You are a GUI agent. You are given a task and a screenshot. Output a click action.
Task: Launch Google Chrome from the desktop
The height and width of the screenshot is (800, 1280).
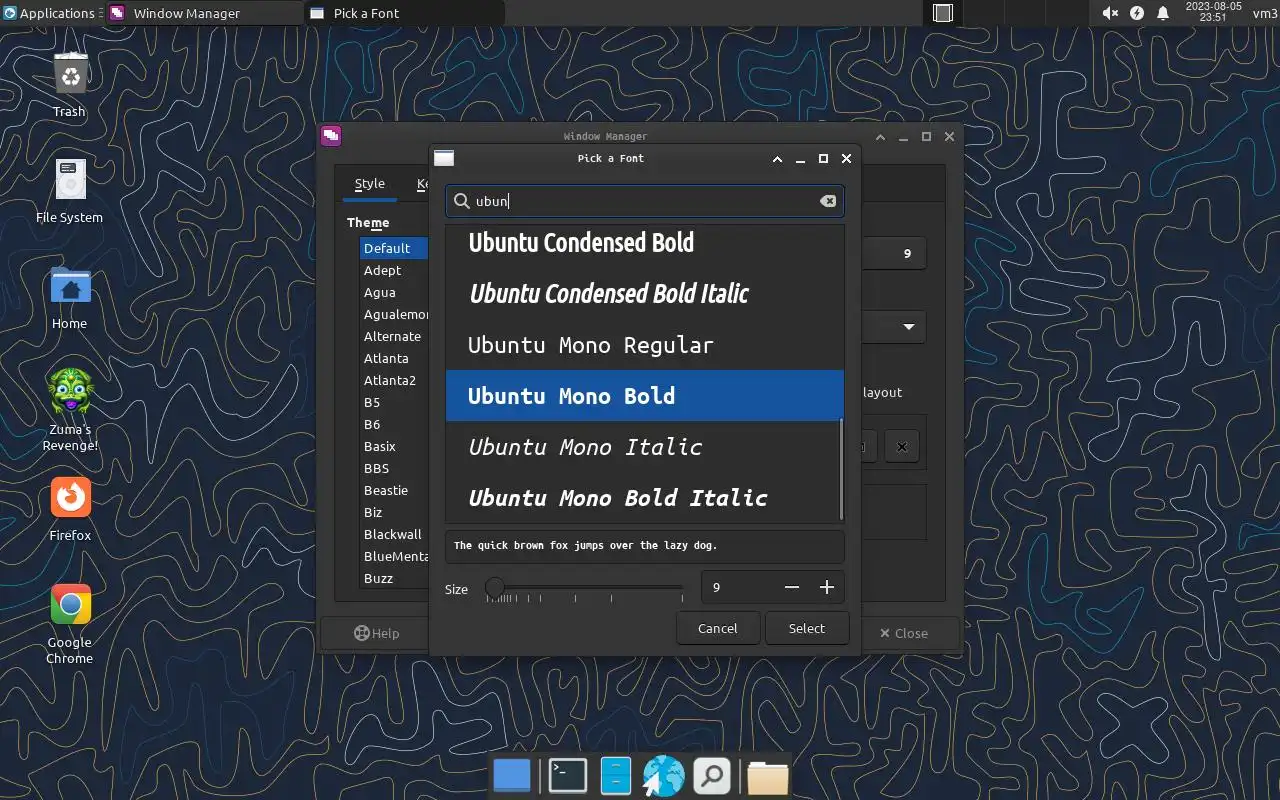tap(70, 624)
